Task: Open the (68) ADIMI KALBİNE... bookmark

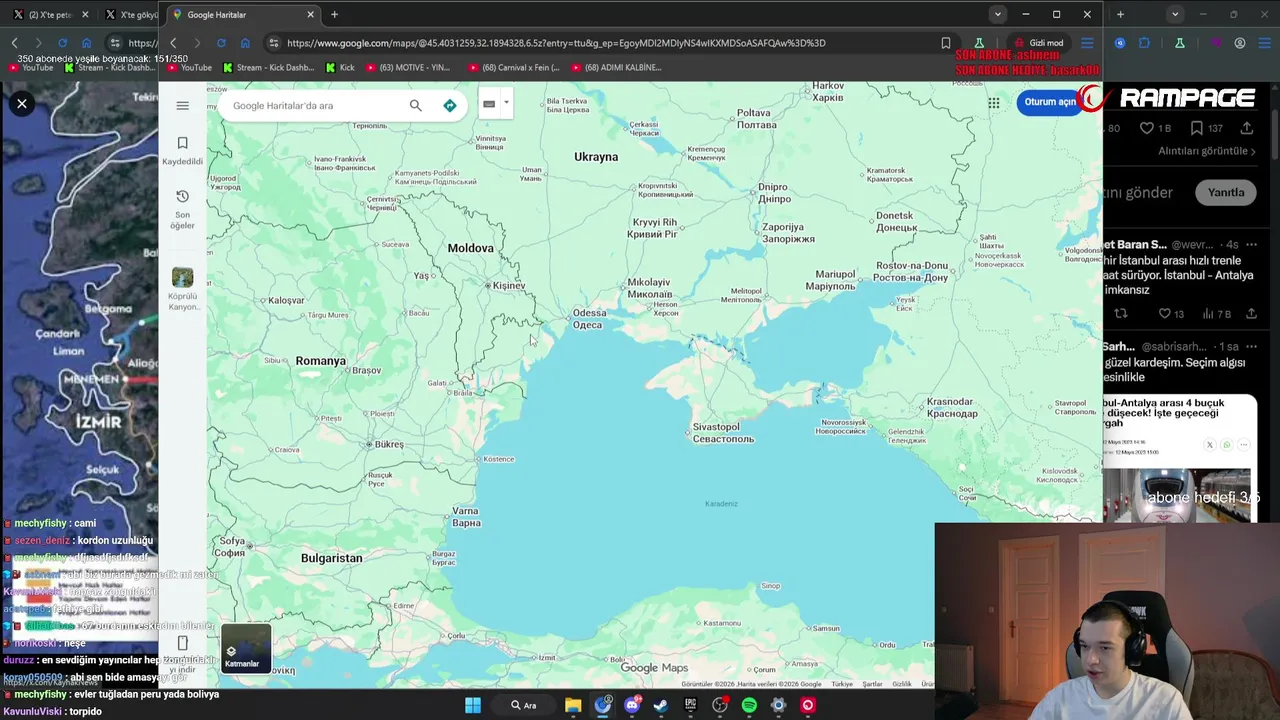Action: 616,67
